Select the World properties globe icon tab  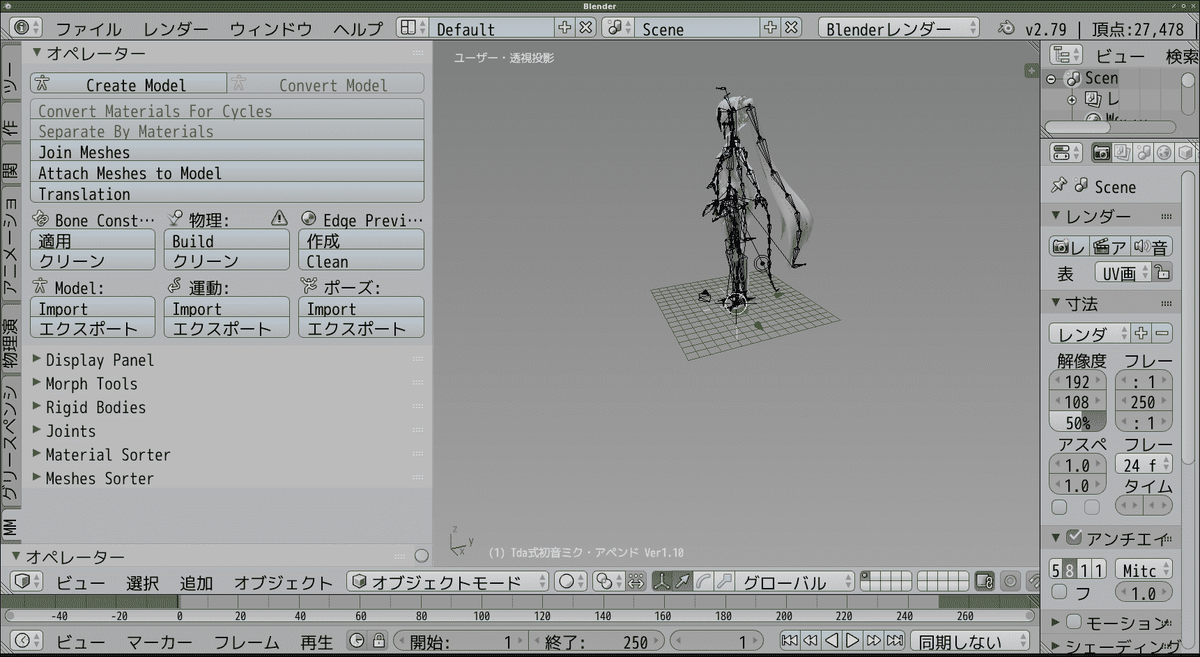(x=1163, y=152)
